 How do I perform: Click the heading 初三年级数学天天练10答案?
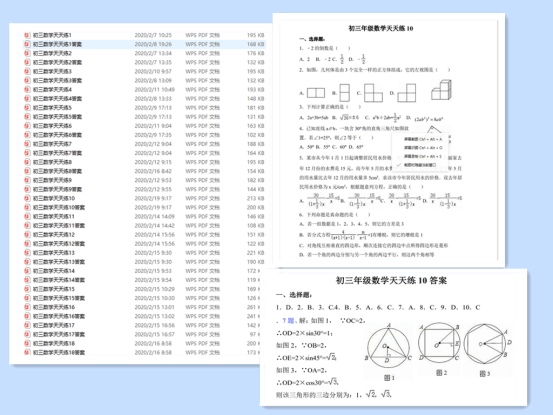coord(391,281)
